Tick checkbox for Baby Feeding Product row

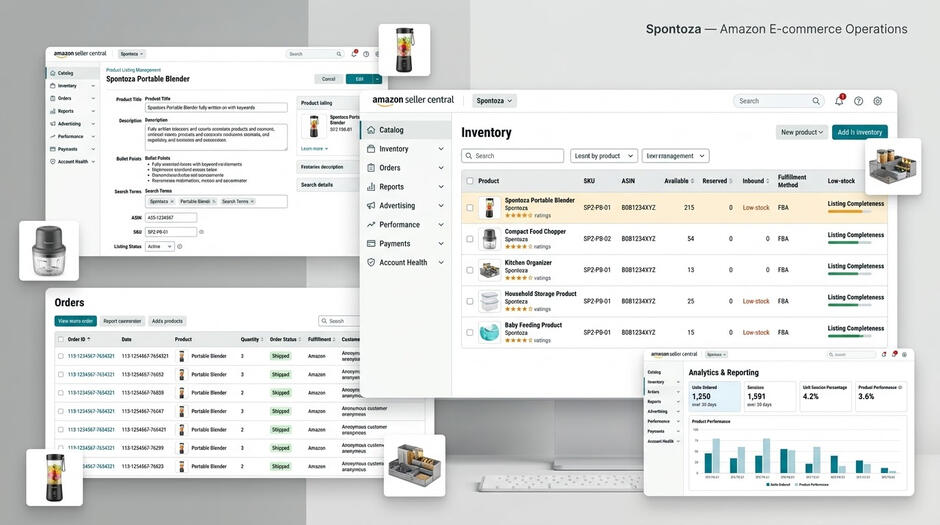coord(470,333)
